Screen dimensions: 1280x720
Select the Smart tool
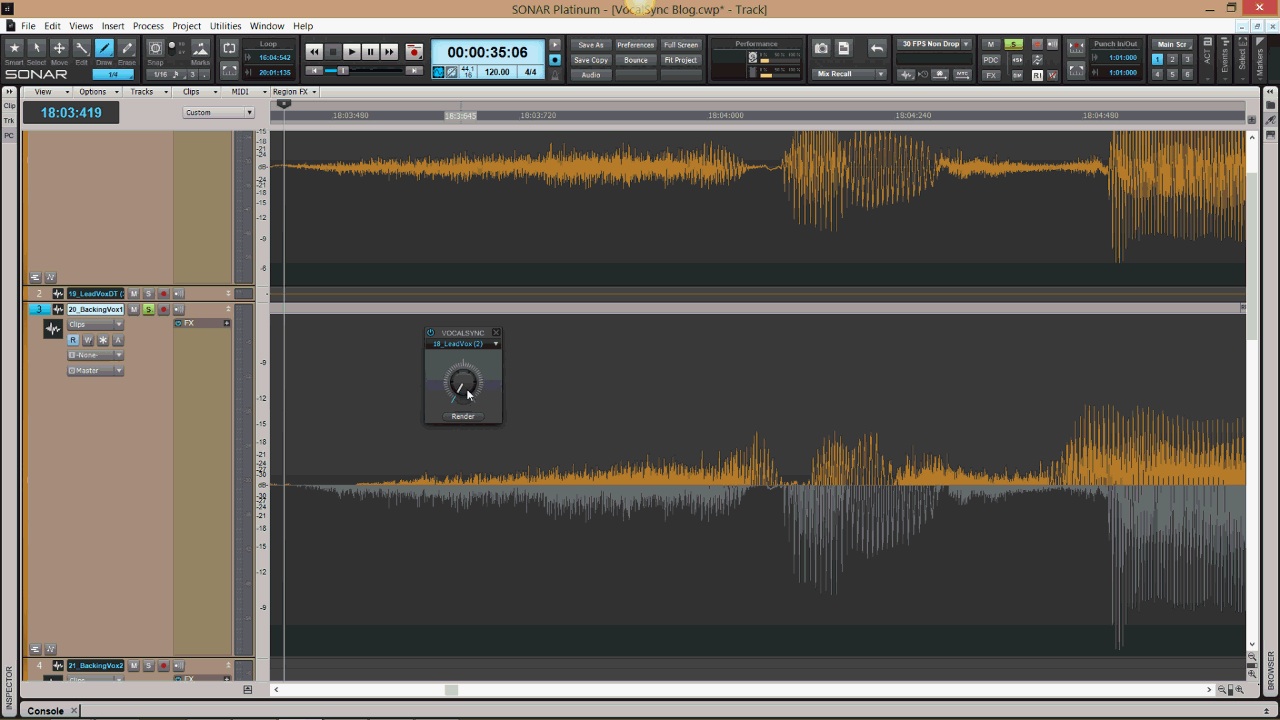(14, 48)
